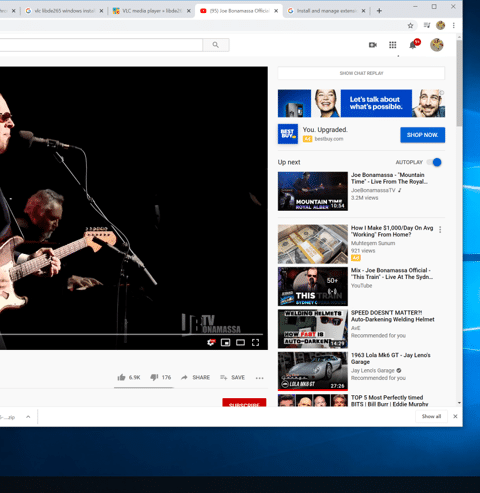This screenshot has height=493, width=480.
Task: Visit the JoeBonamassaTV channel name
Action: pyautogui.click(x=373, y=190)
